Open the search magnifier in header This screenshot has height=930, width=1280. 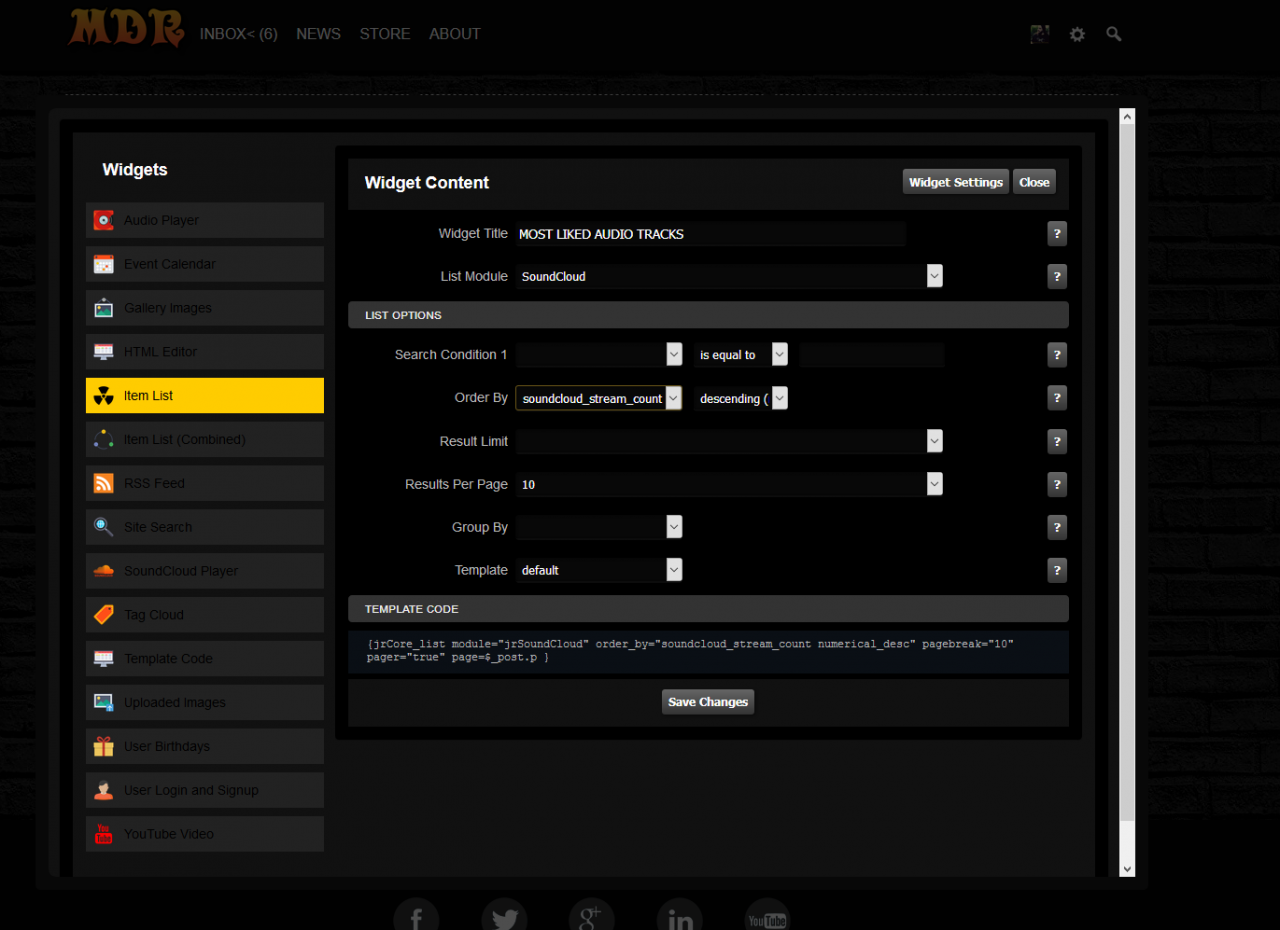[x=1114, y=34]
